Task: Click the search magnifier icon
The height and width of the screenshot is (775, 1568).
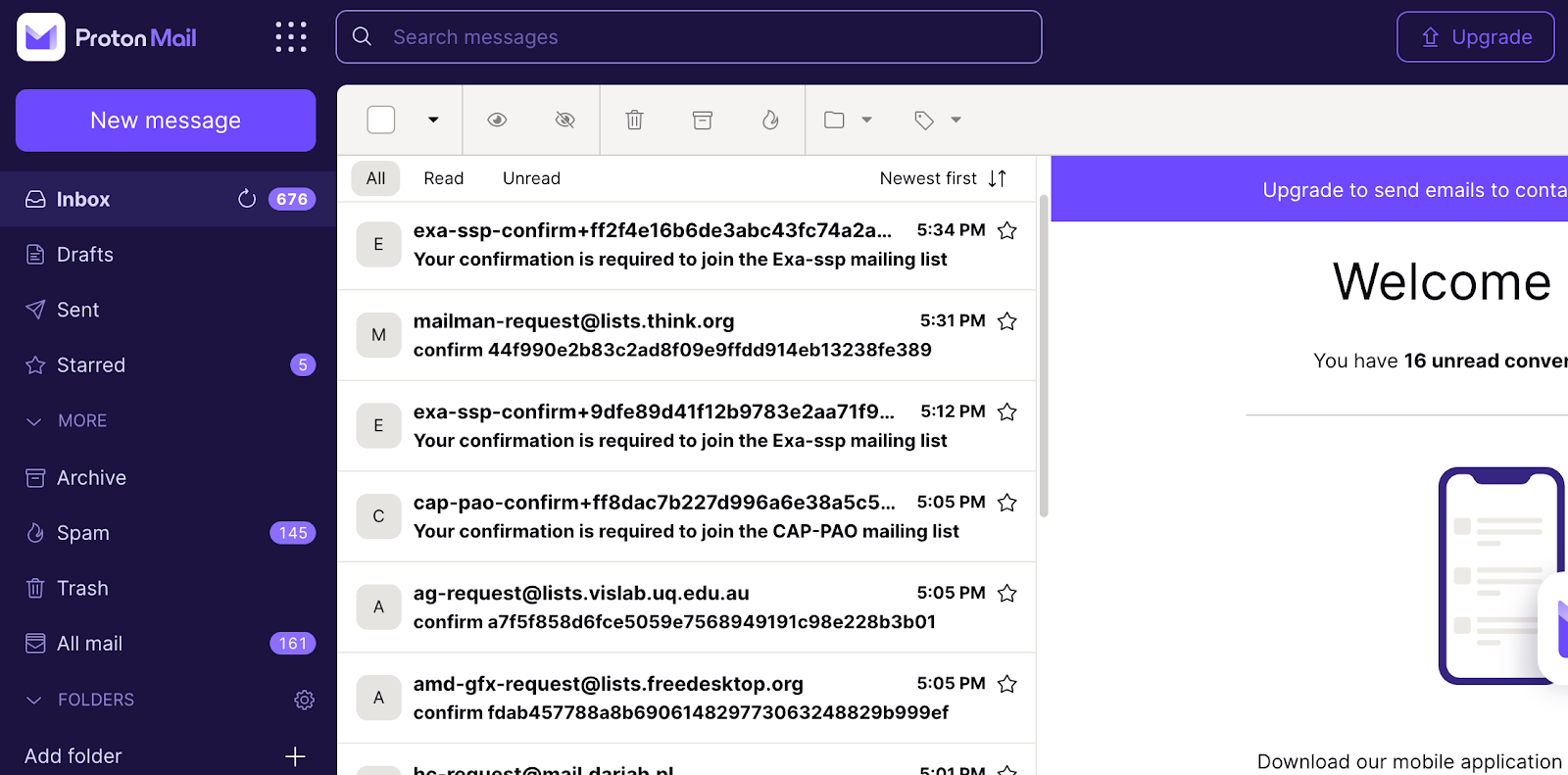Action: click(362, 36)
